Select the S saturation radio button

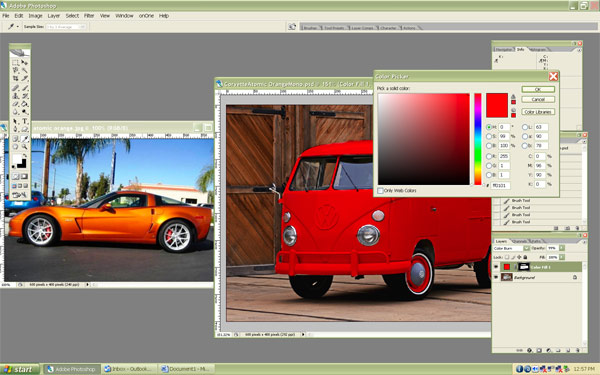point(489,136)
